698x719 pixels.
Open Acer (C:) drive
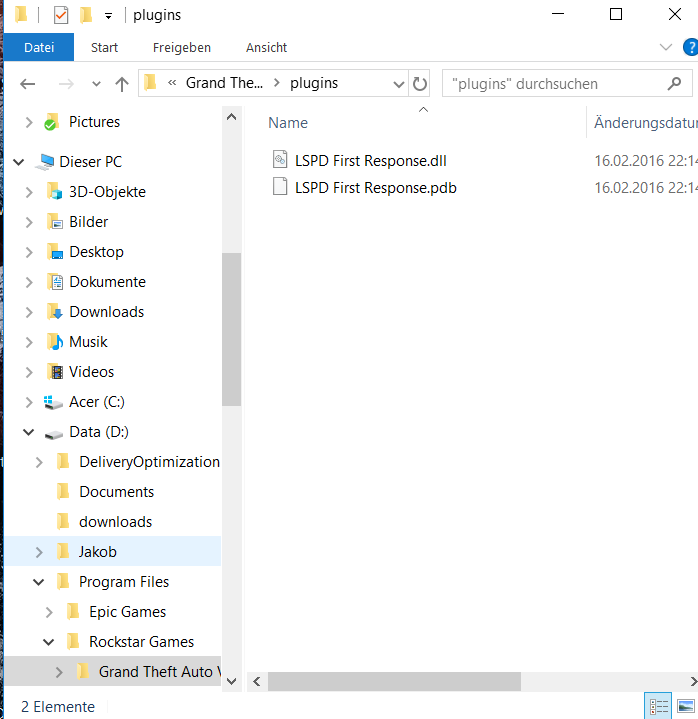(97, 402)
